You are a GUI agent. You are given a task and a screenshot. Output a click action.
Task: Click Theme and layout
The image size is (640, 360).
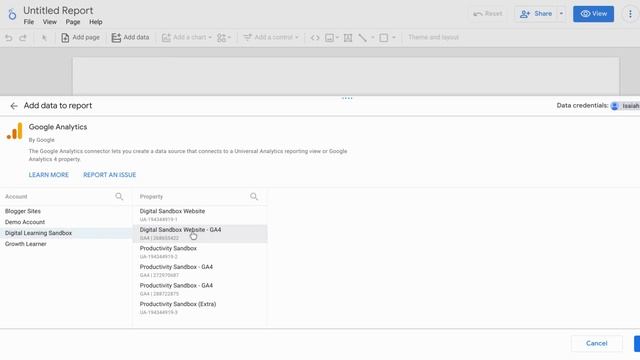(433, 38)
